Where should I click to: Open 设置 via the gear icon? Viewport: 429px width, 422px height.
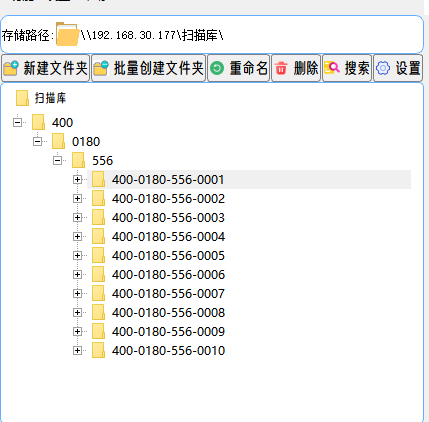point(383,68)
